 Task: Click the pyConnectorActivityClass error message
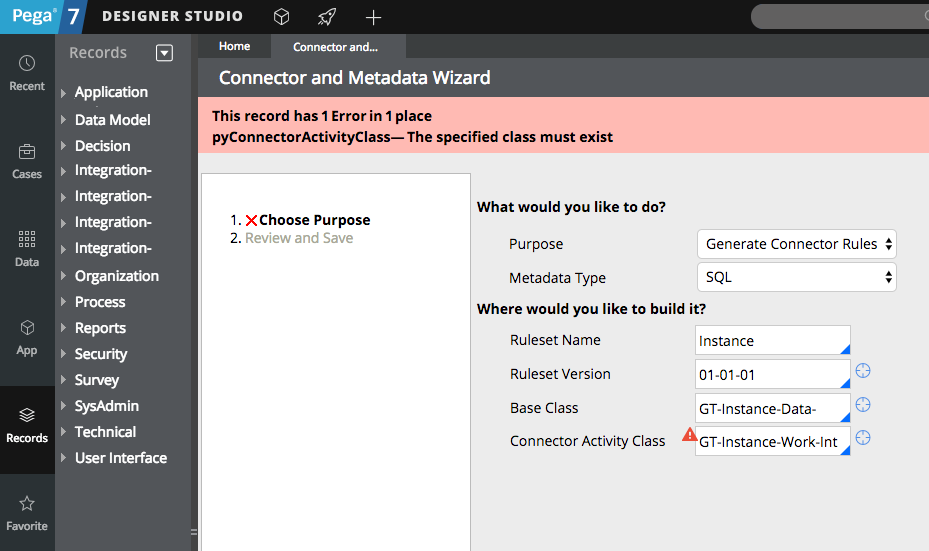tap(412, 137)
